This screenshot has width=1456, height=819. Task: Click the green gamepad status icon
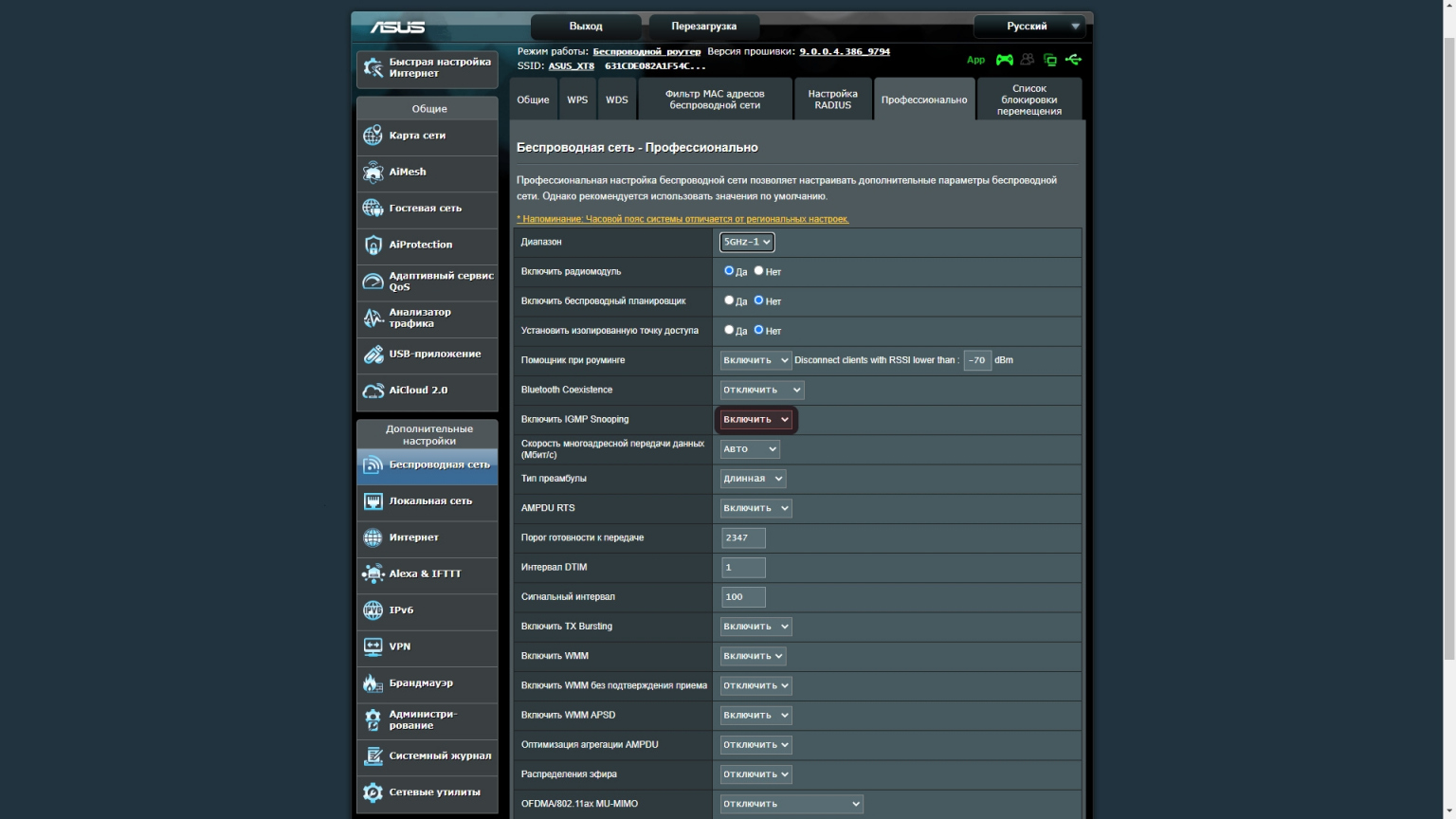[1004, 60]
